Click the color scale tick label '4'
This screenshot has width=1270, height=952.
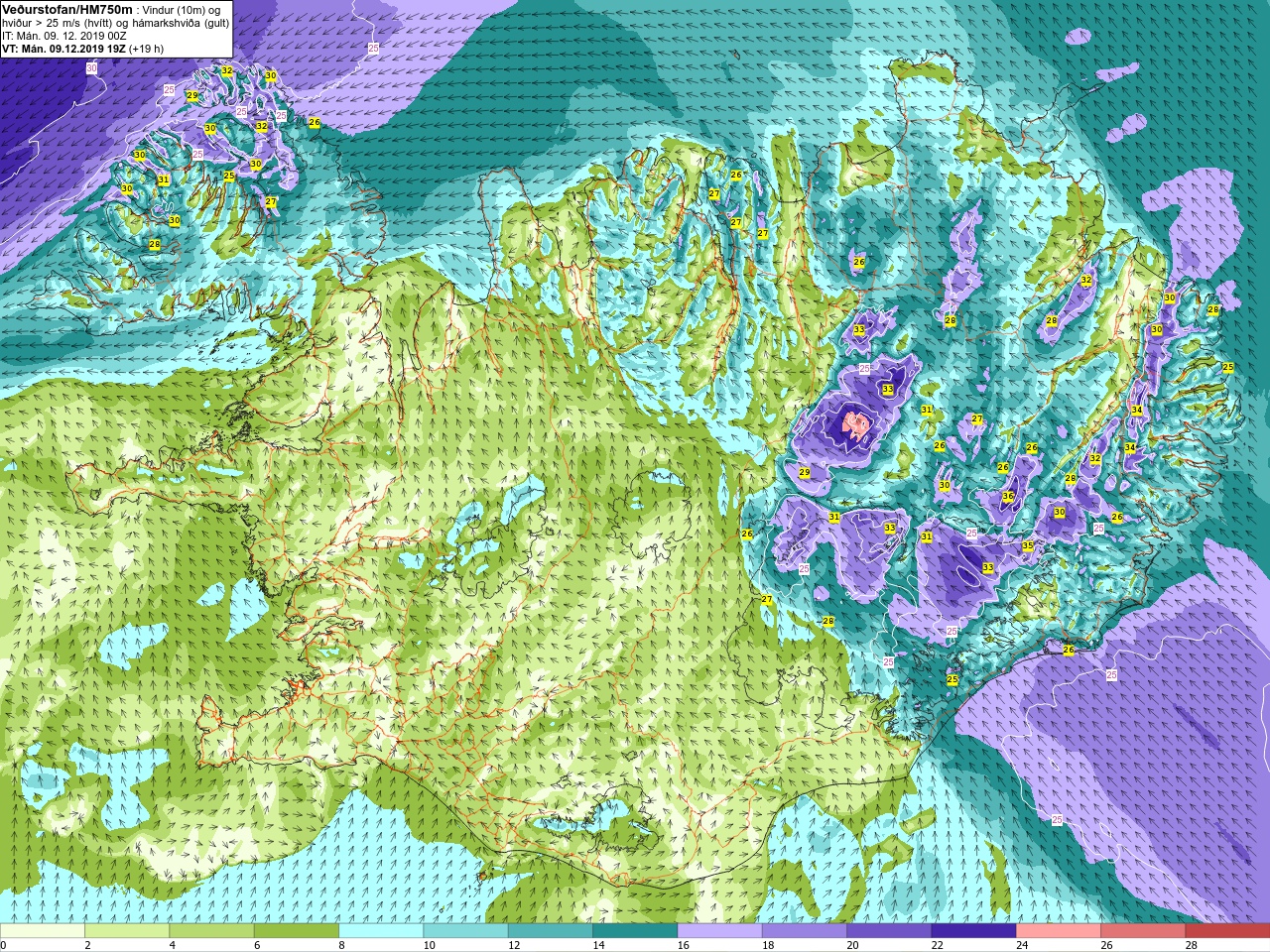click(172, 945)
